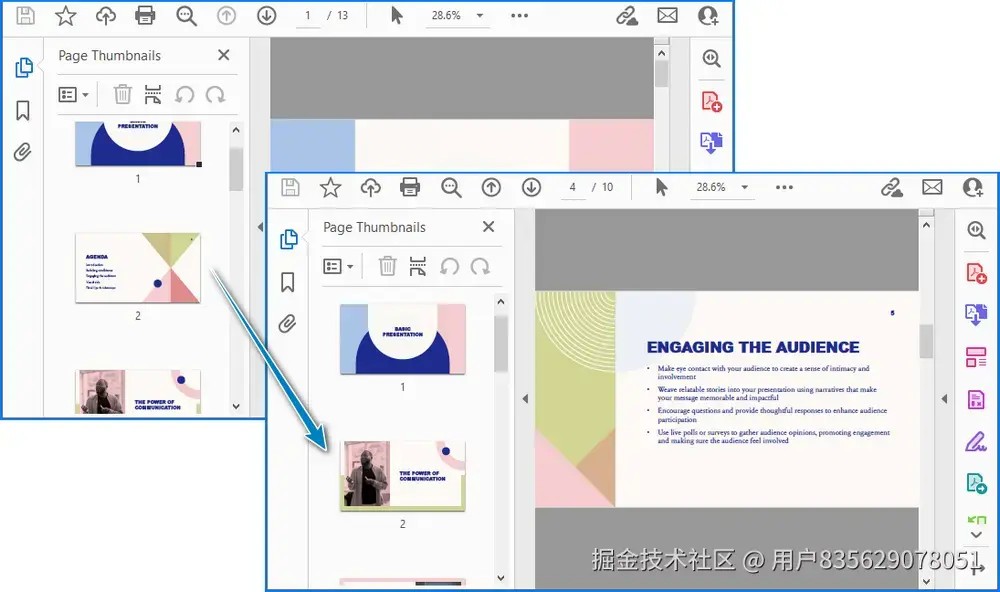Toggle the Page Thumbnails pane icon in the front window
Image resolution: width=1000 pixels, height=592 pixels.
(288, 239)
